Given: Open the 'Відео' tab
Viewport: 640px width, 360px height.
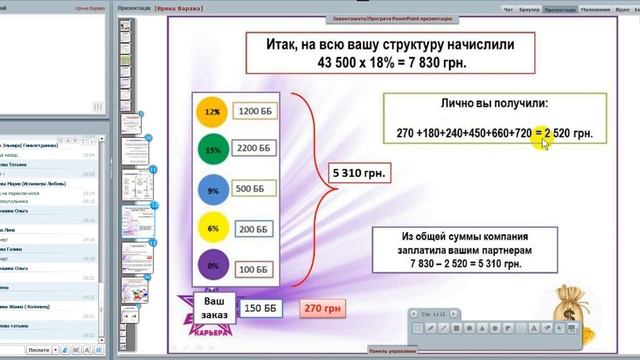Looking at the screenshot, I should pos(622,9).
